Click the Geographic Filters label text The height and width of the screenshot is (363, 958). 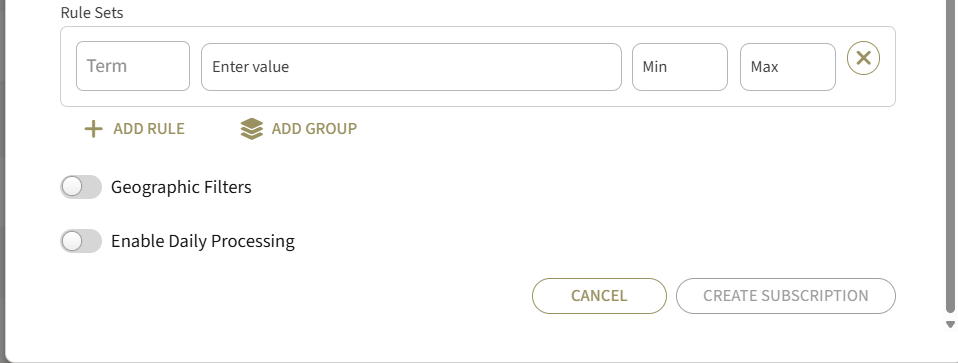point(181,187)
